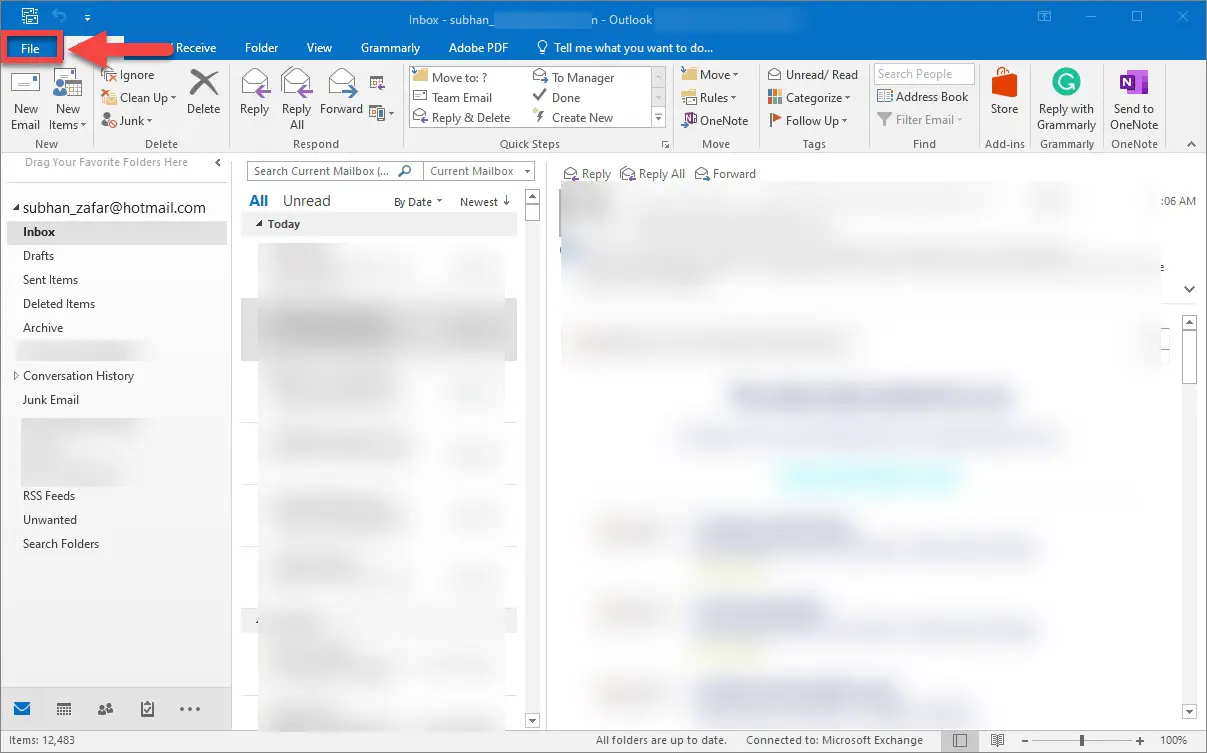Toggle the Newest sort order

tap(485, 202)
